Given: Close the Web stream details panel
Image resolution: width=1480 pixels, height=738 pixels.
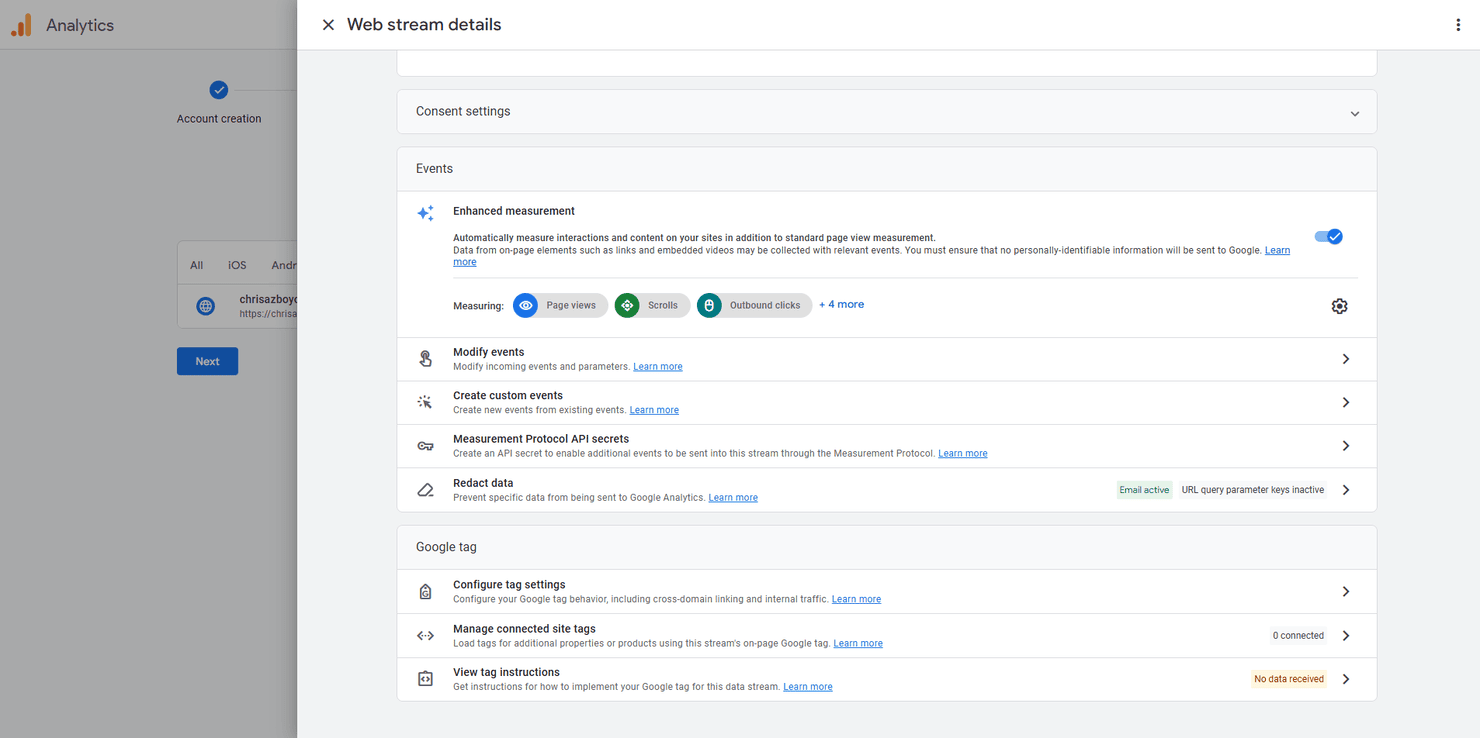Looking at the screenshot, I should 328,25.
